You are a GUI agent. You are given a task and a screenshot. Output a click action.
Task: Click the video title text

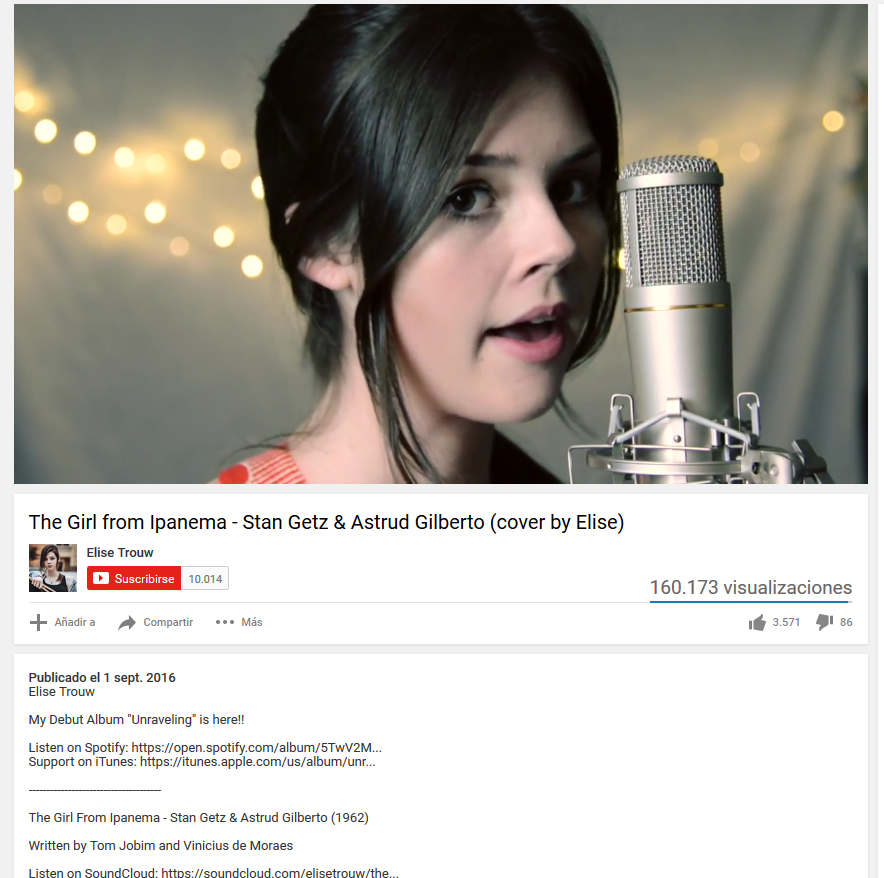pos(326,522)
